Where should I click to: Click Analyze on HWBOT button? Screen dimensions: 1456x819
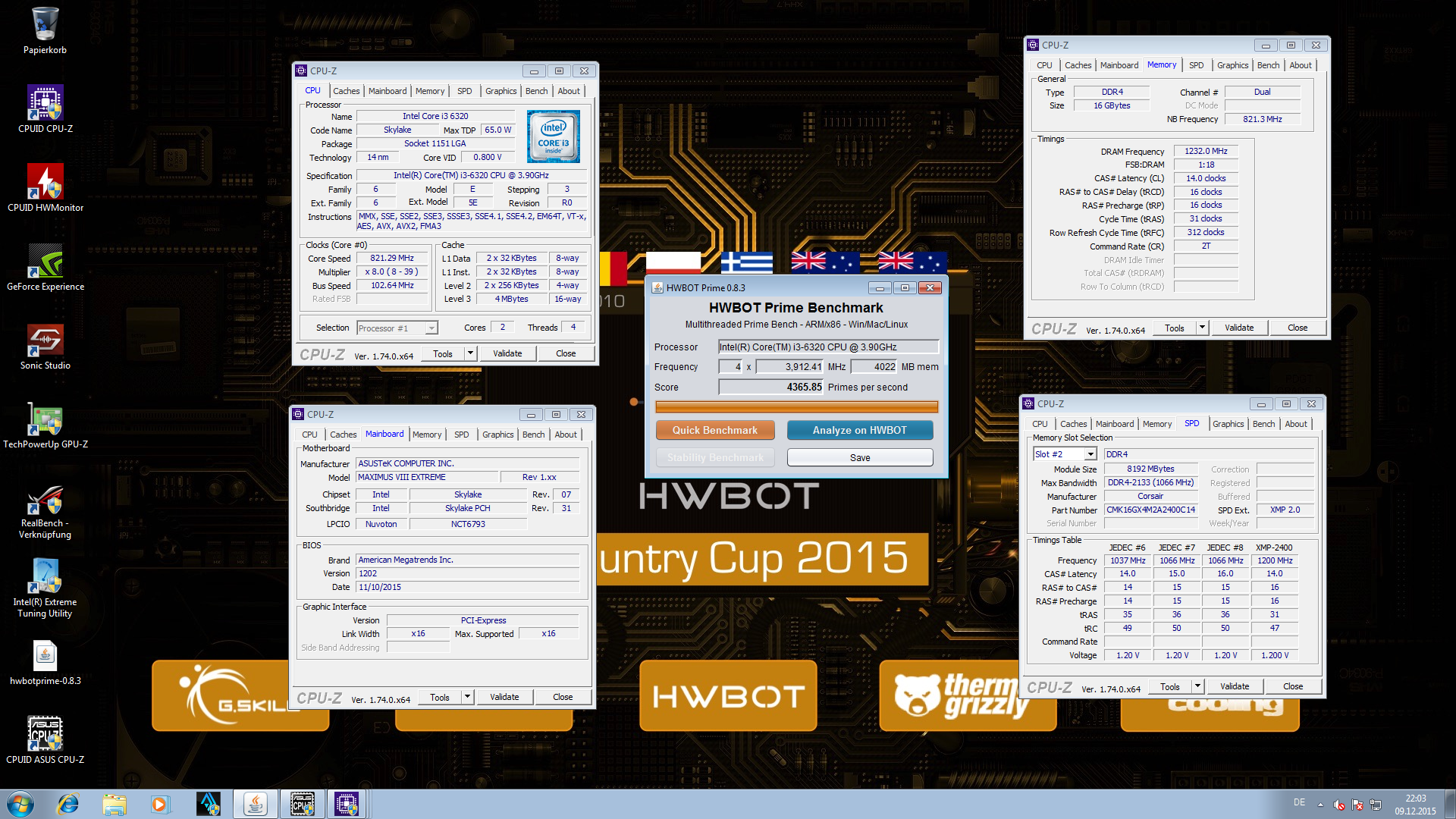860,430
